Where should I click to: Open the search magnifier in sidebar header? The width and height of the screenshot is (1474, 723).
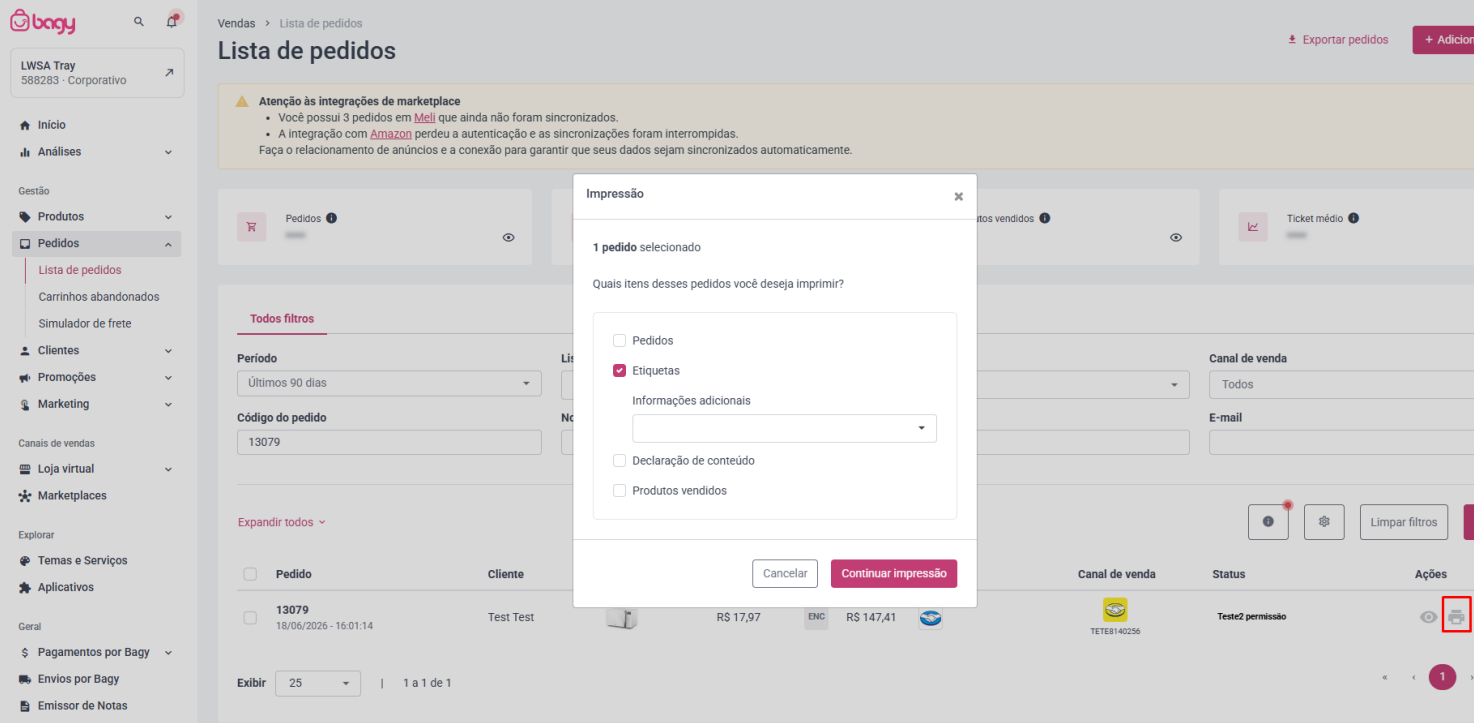[139, 21]
